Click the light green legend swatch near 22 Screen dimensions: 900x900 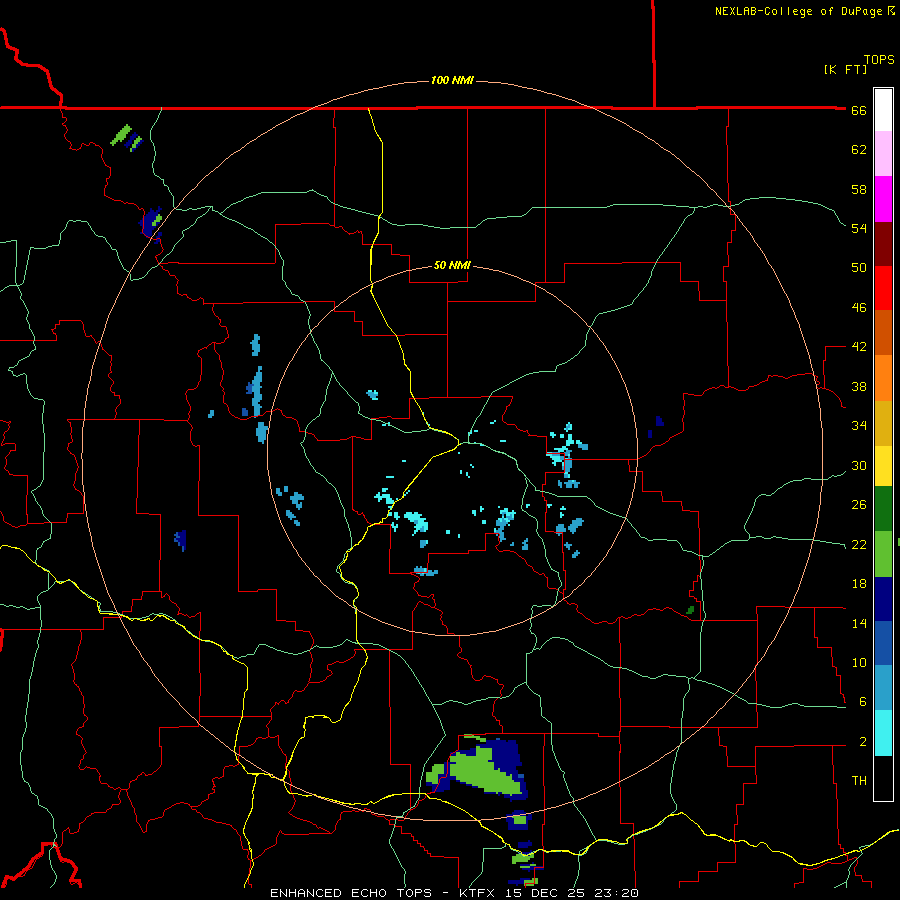pos(883,554)
